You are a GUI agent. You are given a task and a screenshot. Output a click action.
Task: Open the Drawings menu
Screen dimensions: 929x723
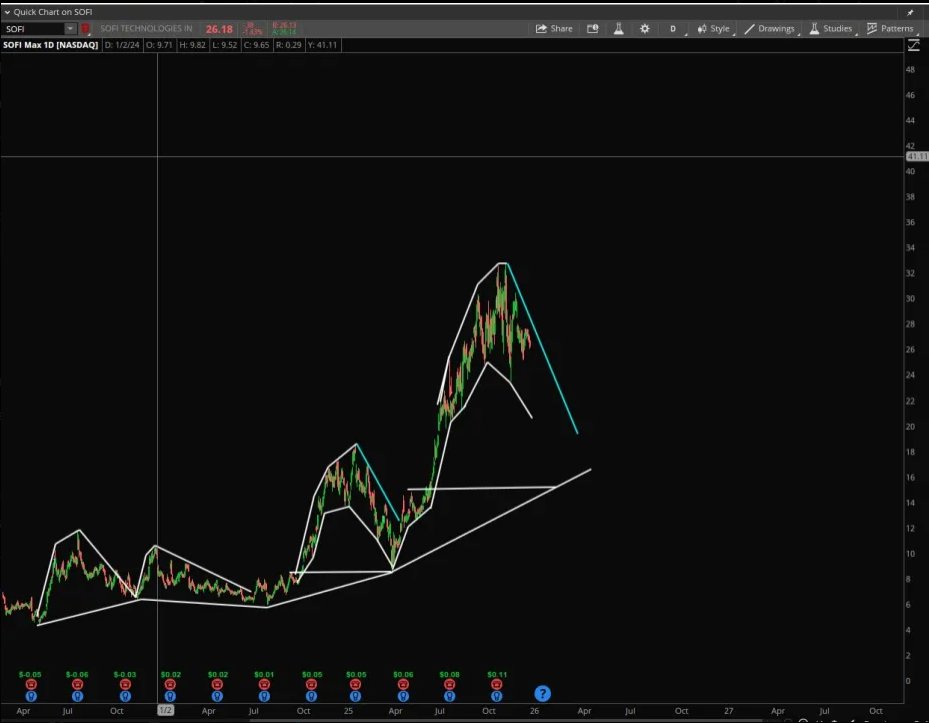[x=770, y=28]
